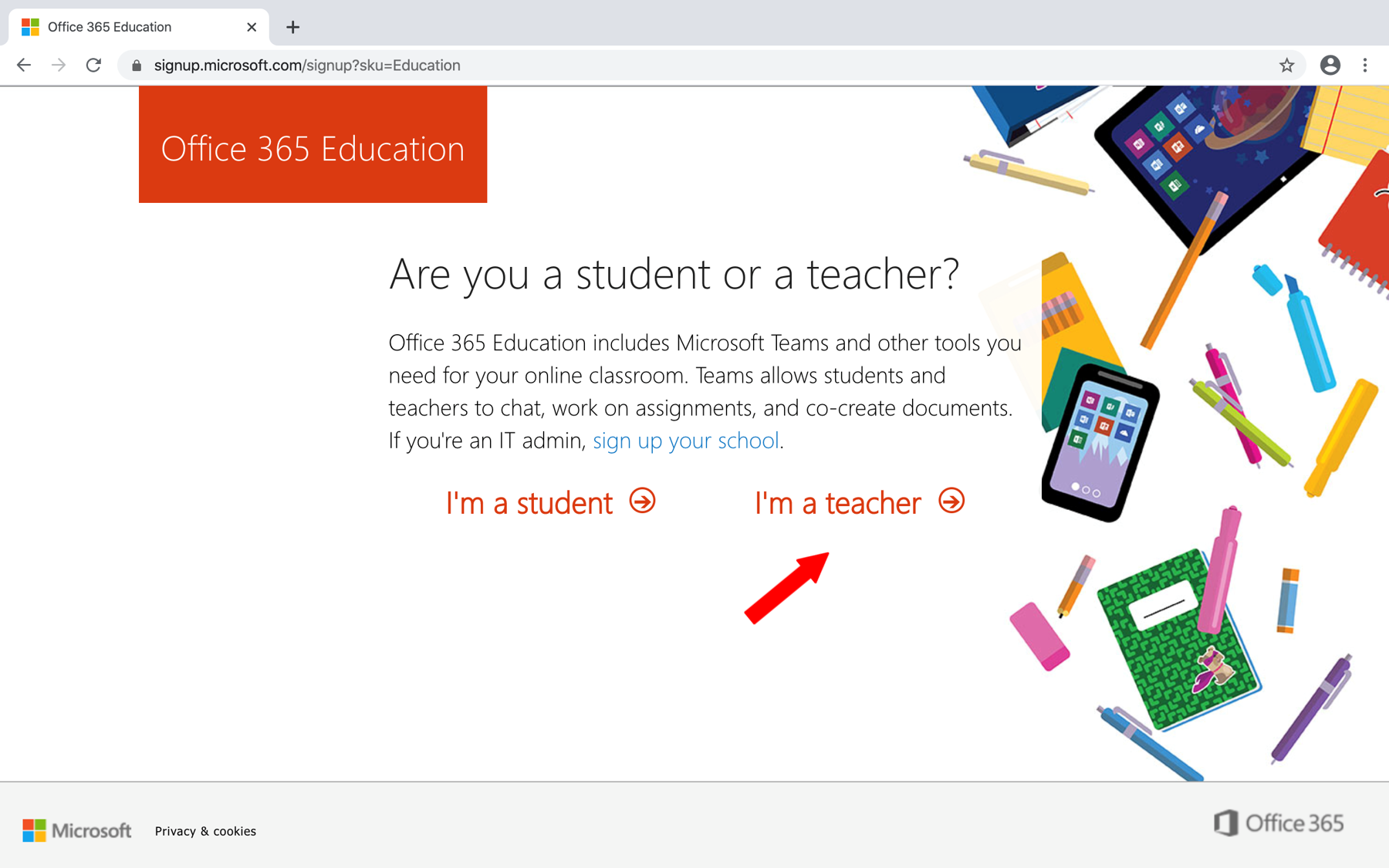Bookmark this page with the star icon
The height and width of the screenshot is (868, 1389).
click(x=1286, y=66)
